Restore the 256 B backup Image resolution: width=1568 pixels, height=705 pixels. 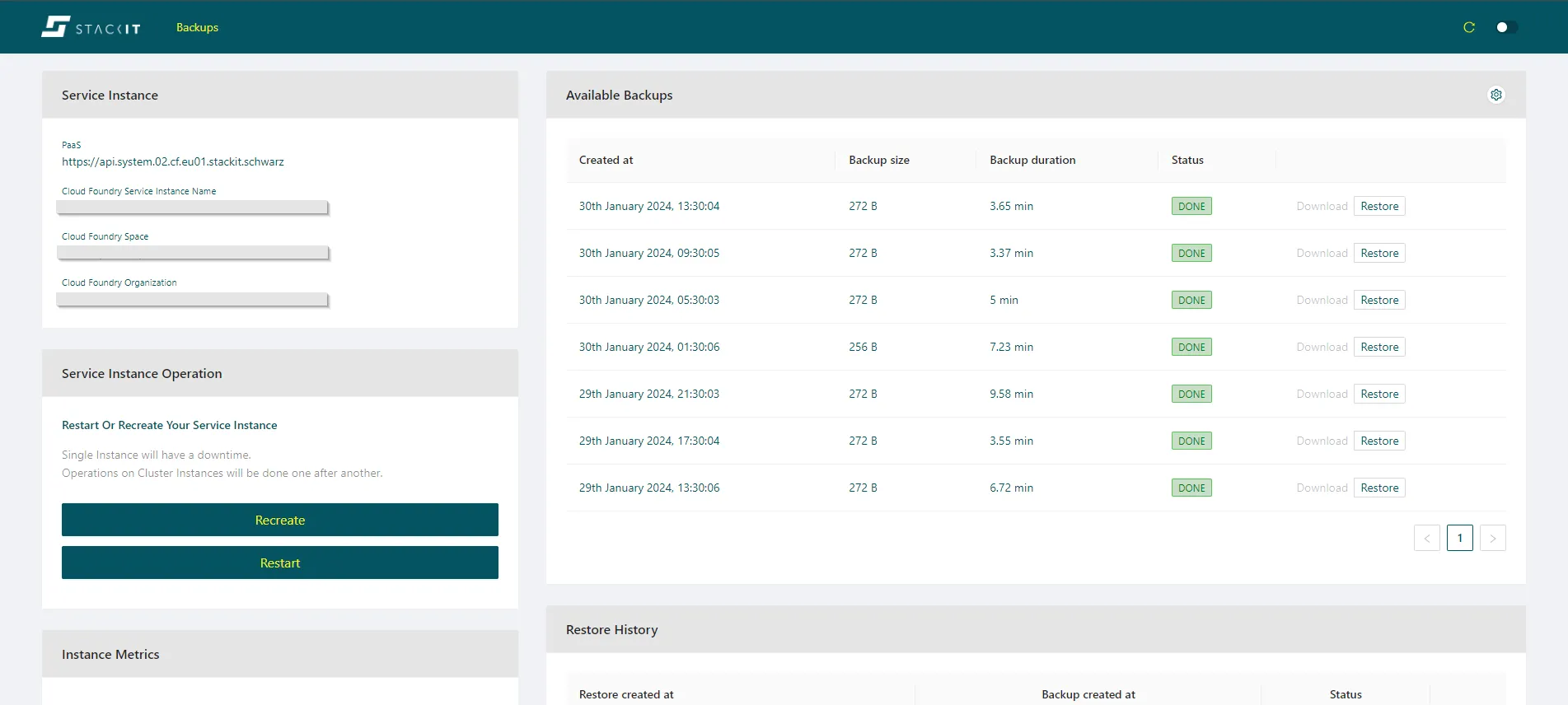1378,347
